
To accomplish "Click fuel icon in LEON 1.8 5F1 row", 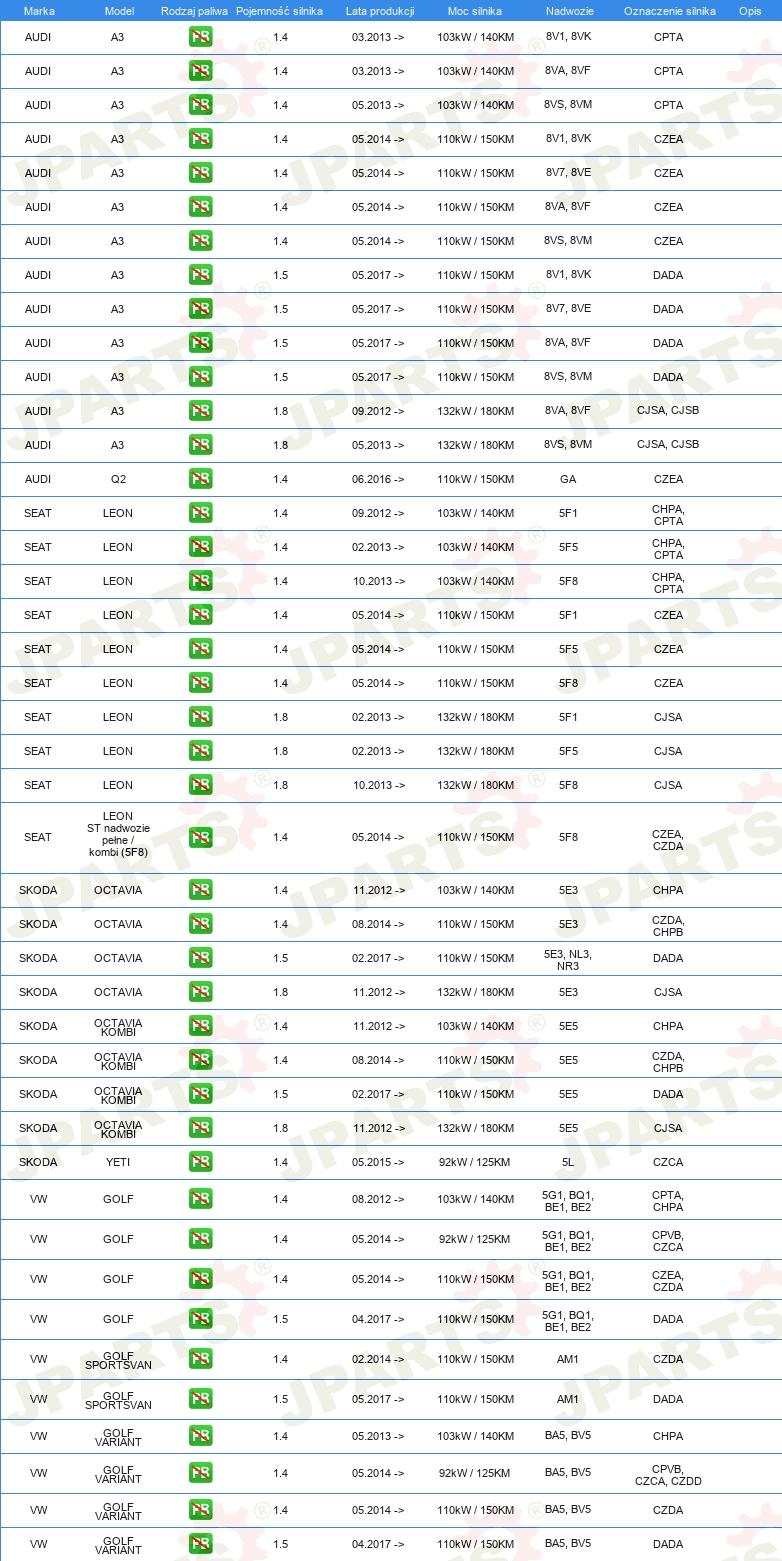I will 200,717.
